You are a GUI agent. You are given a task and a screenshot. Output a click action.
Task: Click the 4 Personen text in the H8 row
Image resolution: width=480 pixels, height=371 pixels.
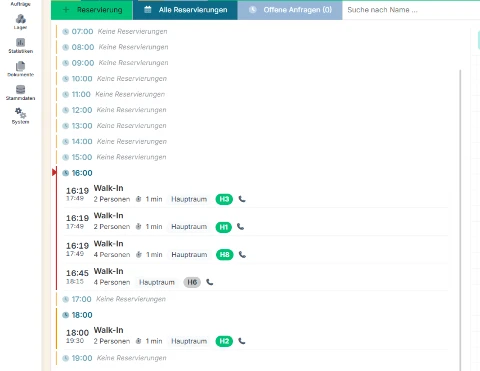[x=112, y=255]
